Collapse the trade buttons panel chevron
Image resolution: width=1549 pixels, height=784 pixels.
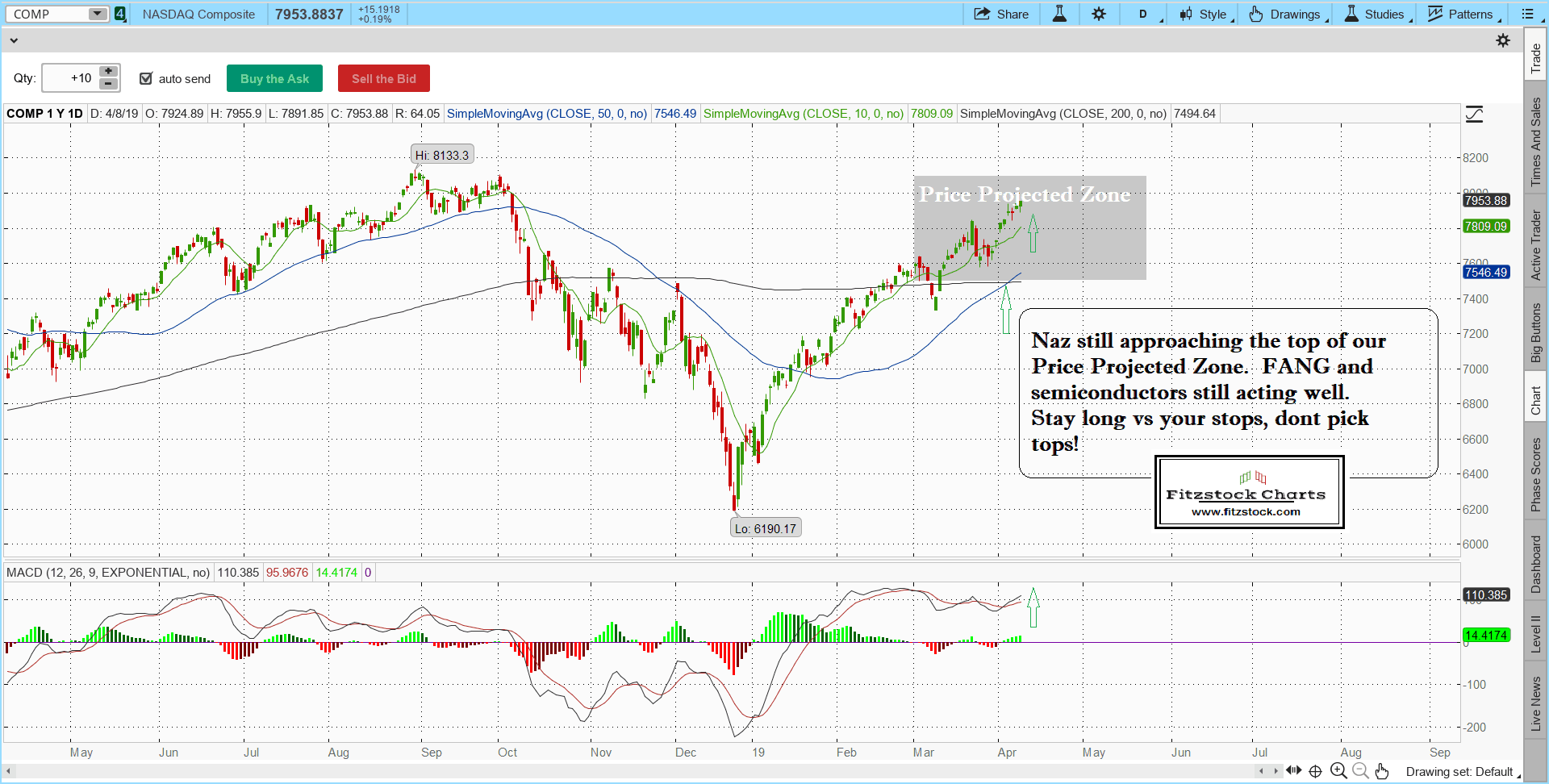click(x=14, y=40)
